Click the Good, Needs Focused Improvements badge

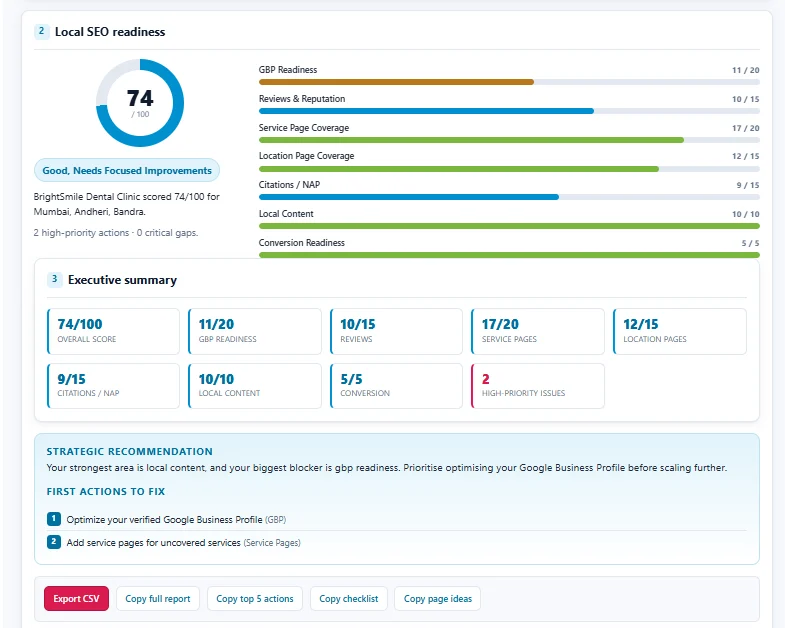click(127, 170)
